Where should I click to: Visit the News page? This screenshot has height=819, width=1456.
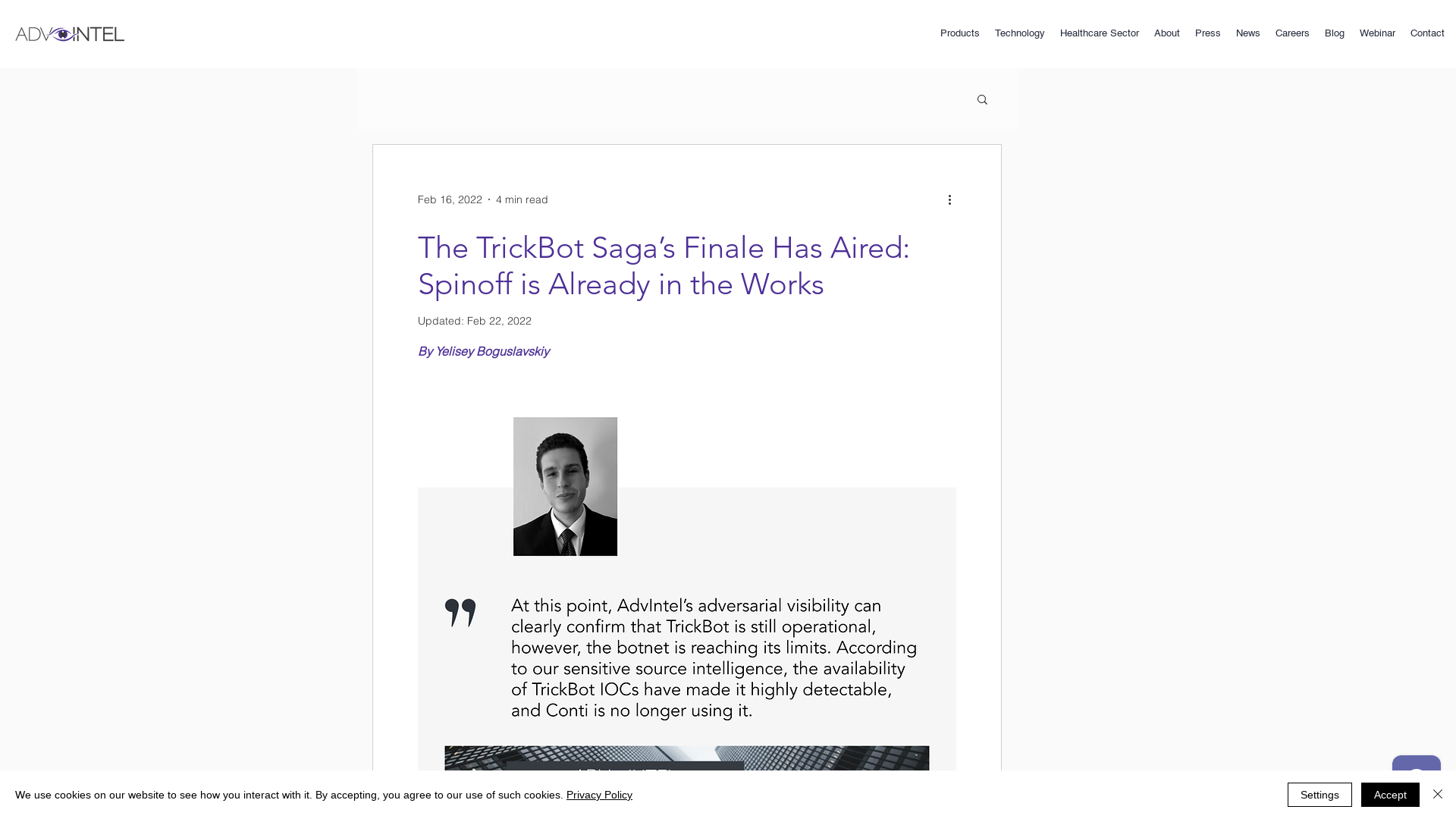coord(1247,33)
